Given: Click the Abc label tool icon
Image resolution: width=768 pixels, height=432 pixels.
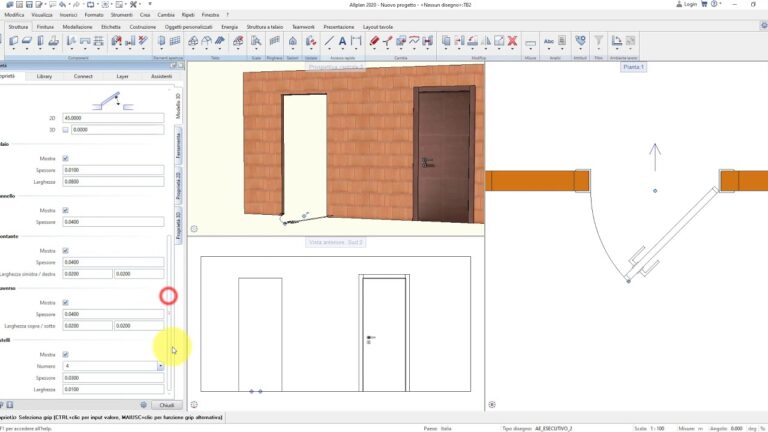Looking at the screenshot, I should coord(549,41).
